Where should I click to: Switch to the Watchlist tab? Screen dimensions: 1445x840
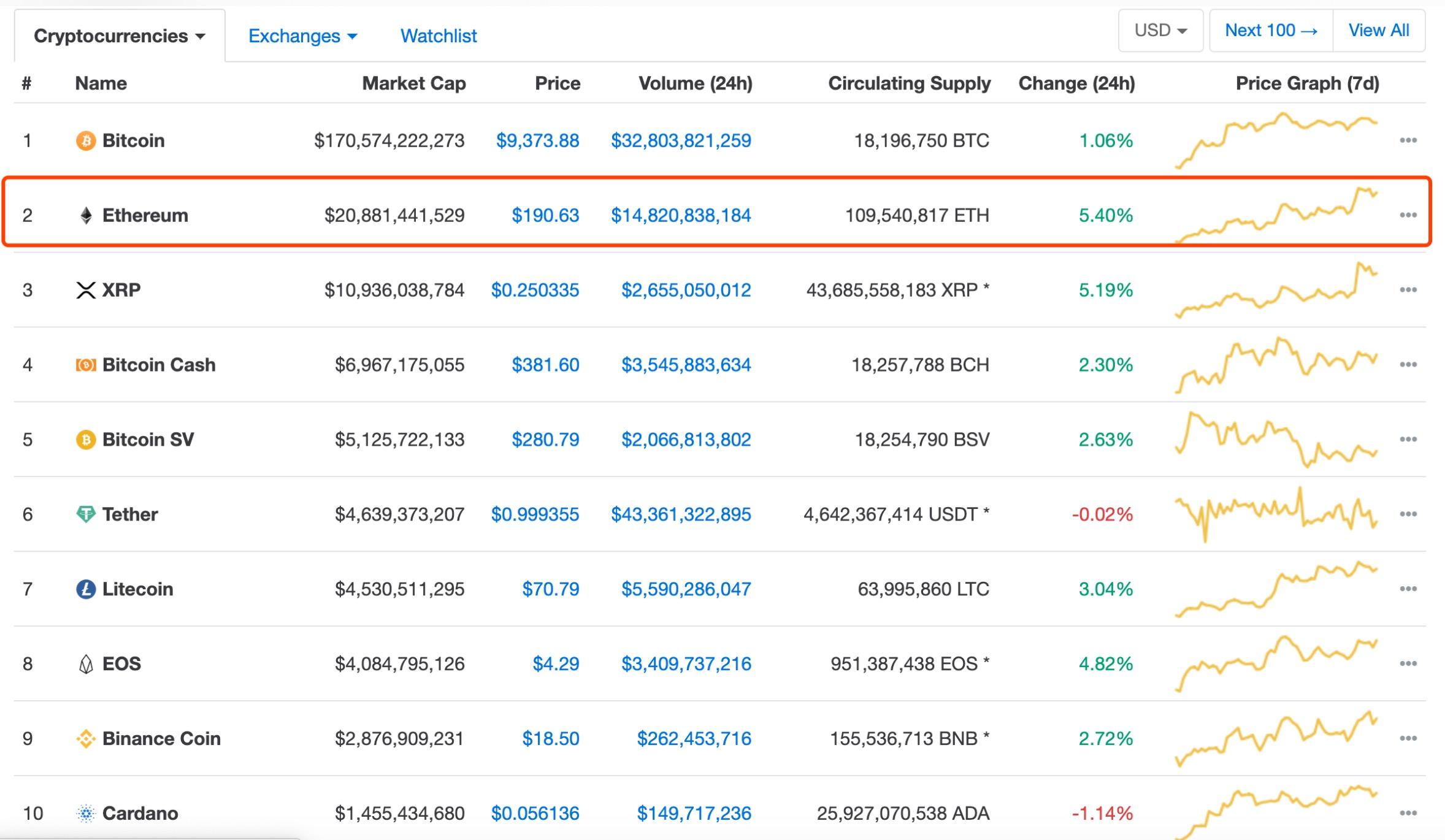click(x=438, y=36)
